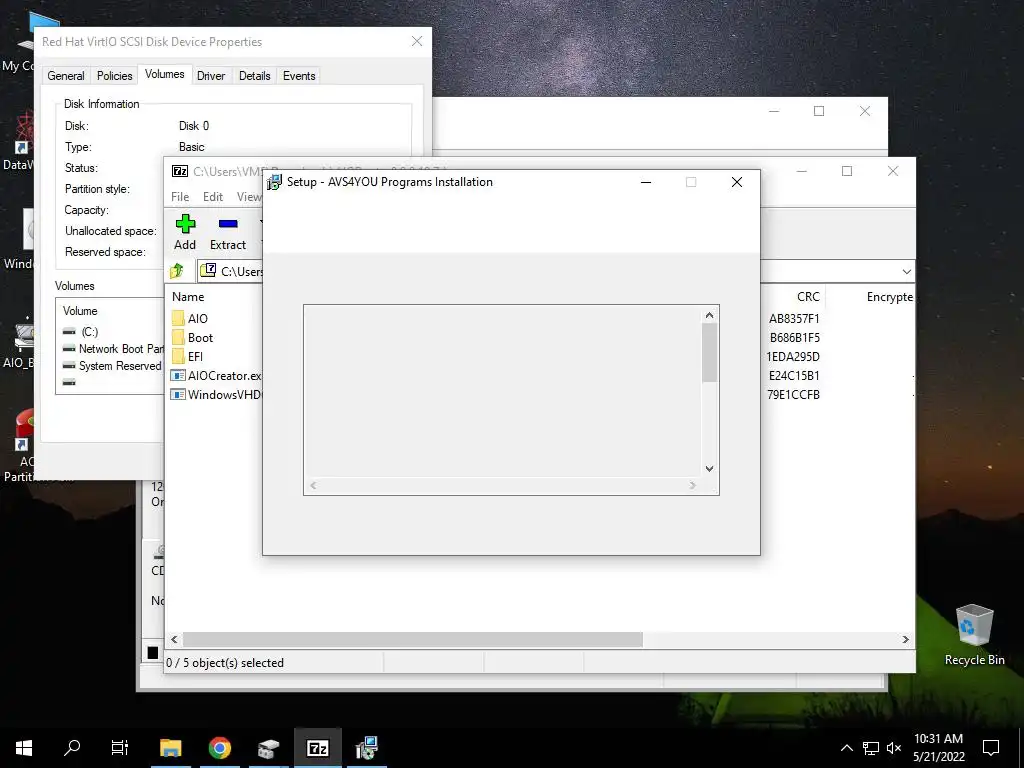Image resolution: width=1024 pixels, height=768 pixels.
Task: Click CRC value 1EDA295D
Action: pos(793,357)
